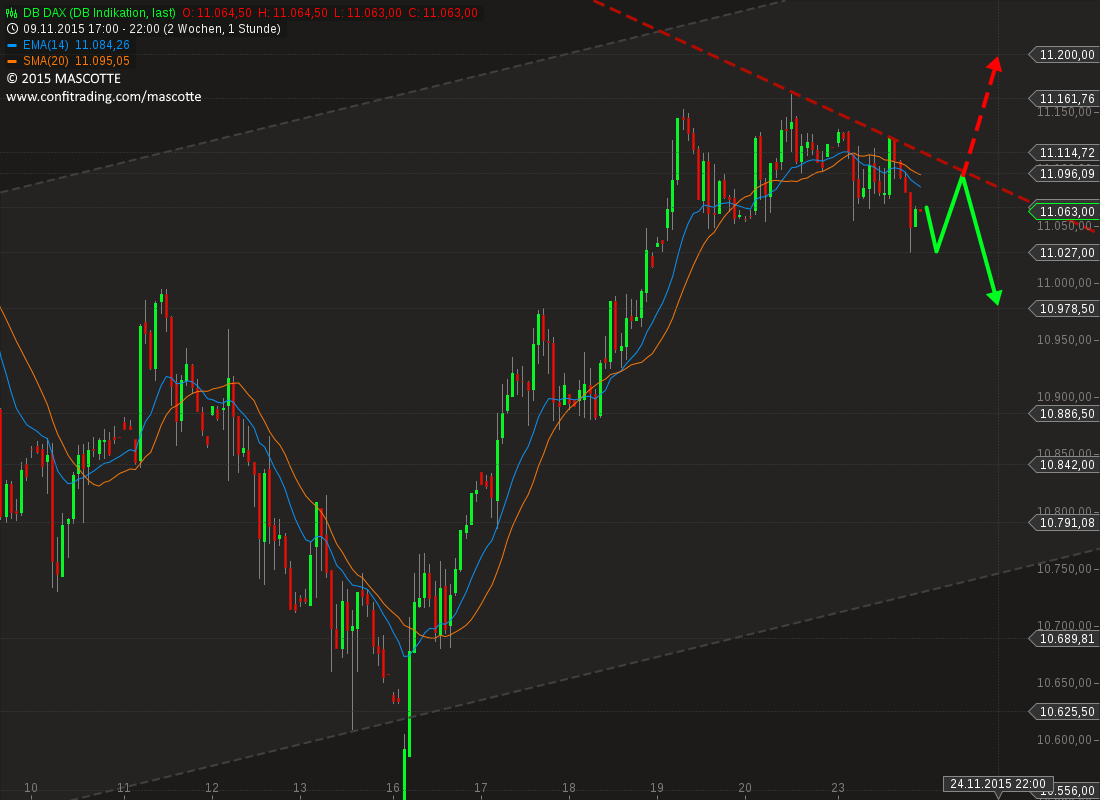The image size is (1100, 800).
Task: Click the orange SMA(20) legend marker
Action: point(11,61)
